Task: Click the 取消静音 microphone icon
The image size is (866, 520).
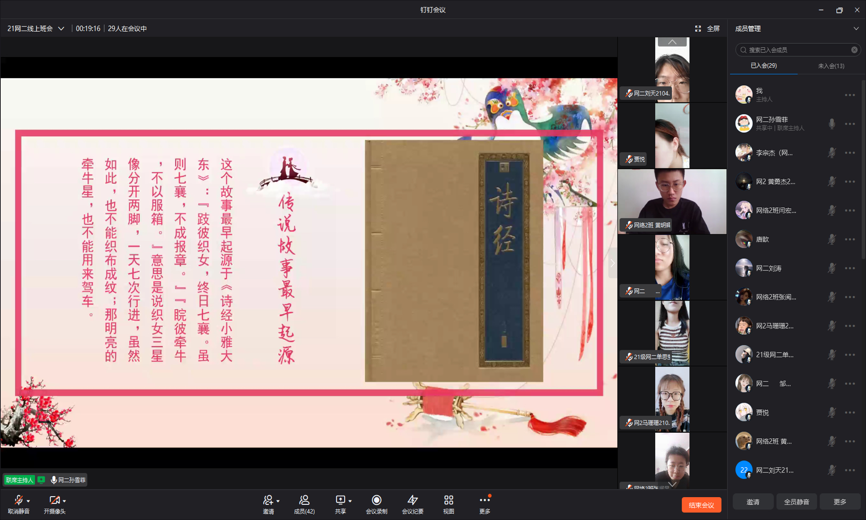Action: [17, 500]
